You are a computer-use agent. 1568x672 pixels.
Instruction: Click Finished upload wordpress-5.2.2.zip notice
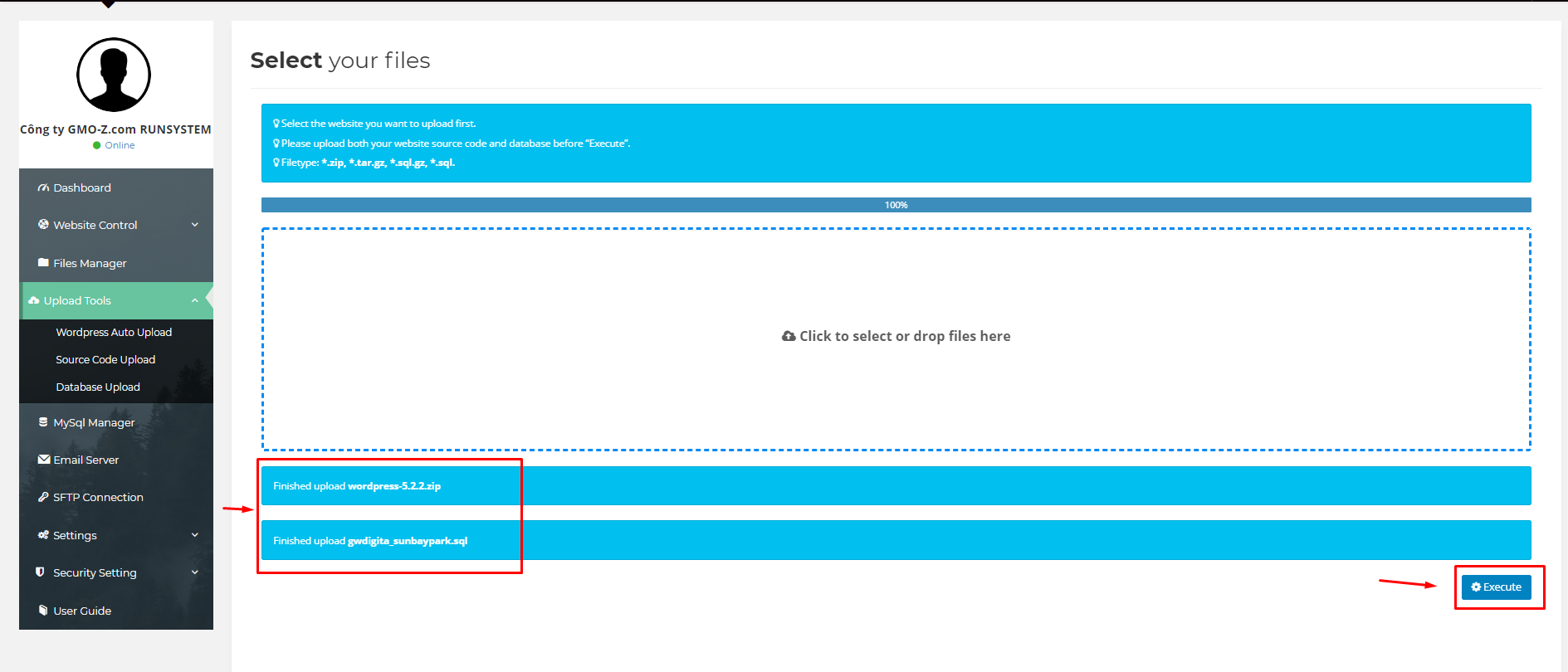pos(896,486)
